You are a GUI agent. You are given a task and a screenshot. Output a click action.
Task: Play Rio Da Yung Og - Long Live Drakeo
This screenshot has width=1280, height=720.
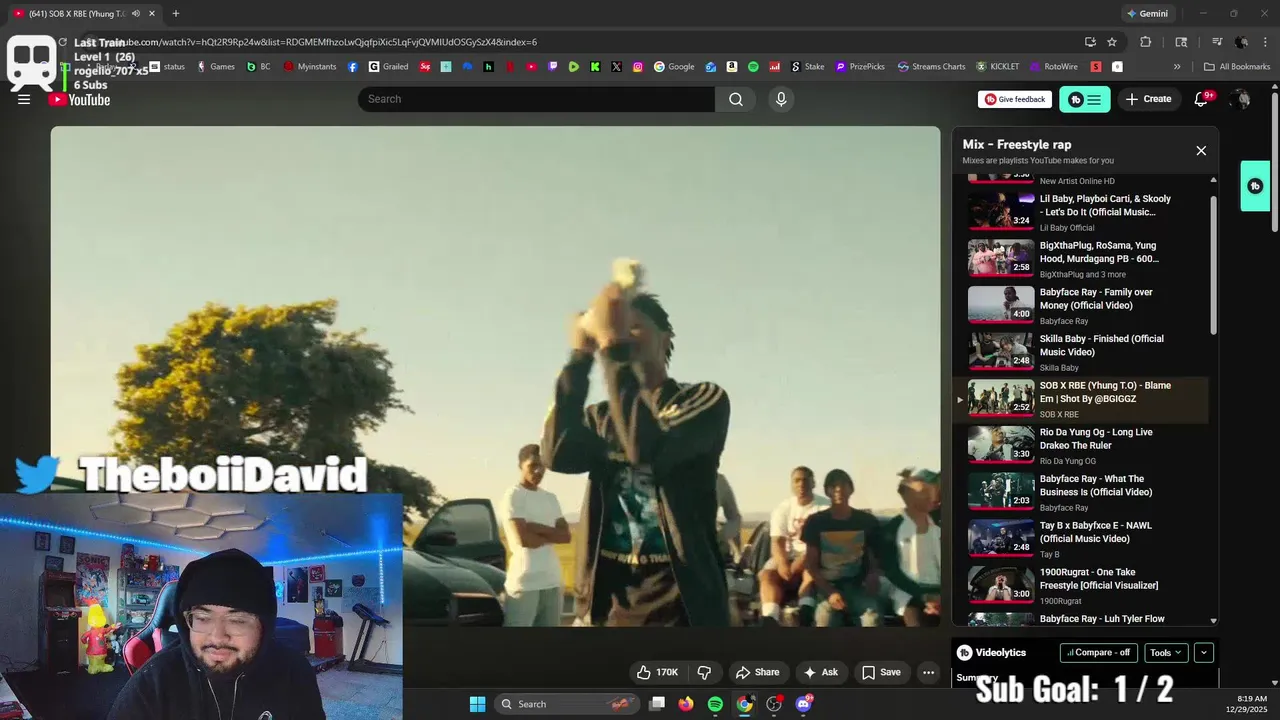tap(1080, 445)
